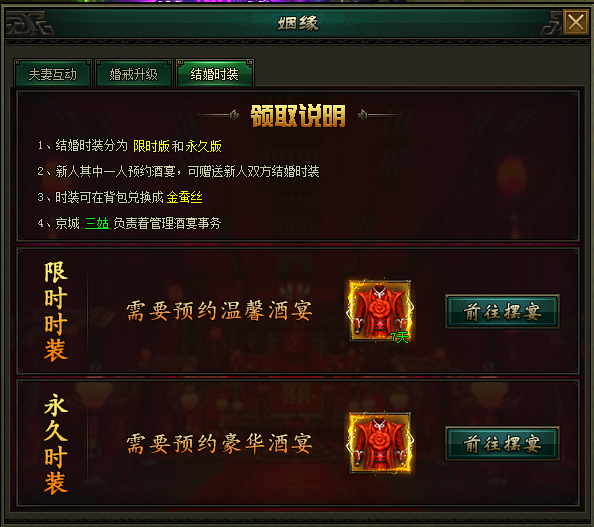Image resolution: width=594 pixels, height=527 pixels.
Task: Close the 姻缘 window
Action: (575, 23)
